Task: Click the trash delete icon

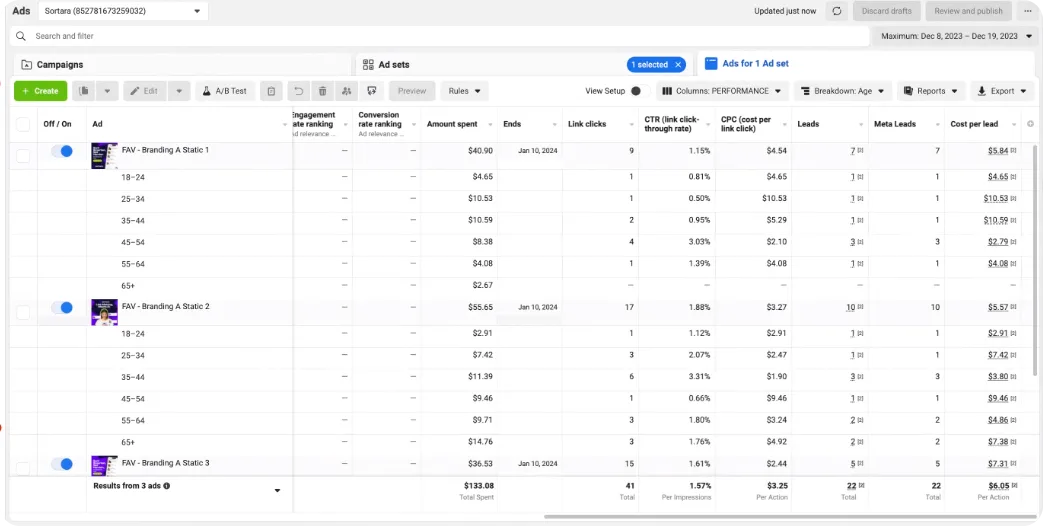Action: tap(323, 91)
